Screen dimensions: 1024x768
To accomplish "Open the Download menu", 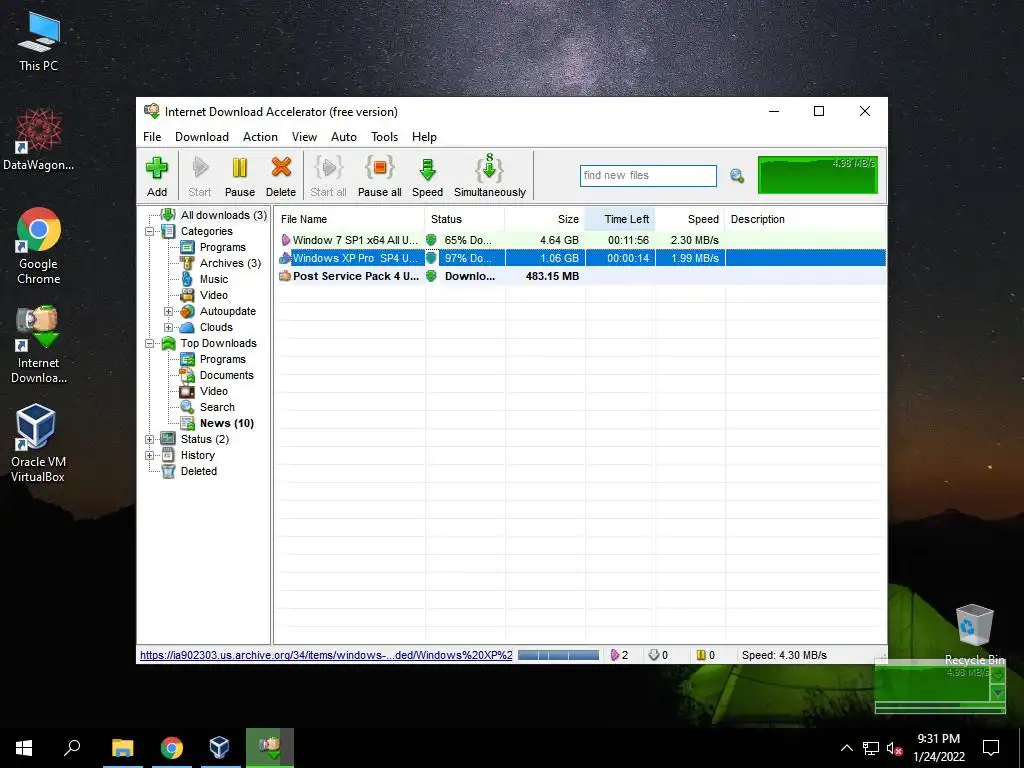I will coord(202,136).
